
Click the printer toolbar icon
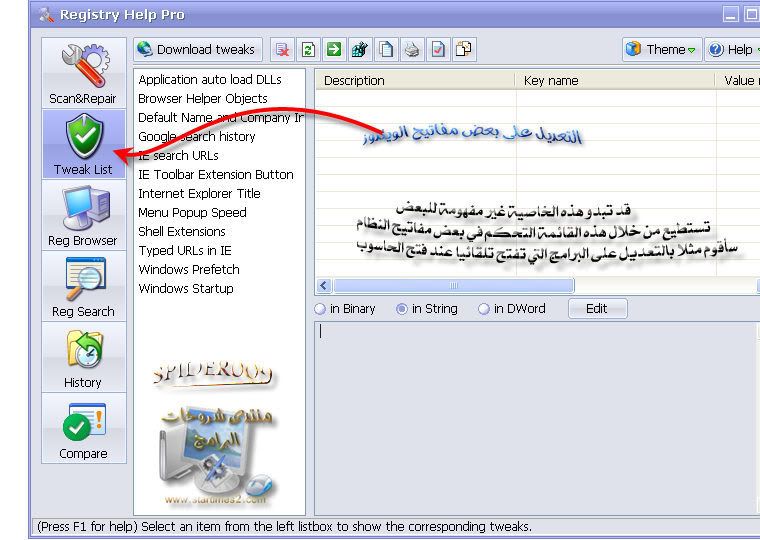[412, 49]
